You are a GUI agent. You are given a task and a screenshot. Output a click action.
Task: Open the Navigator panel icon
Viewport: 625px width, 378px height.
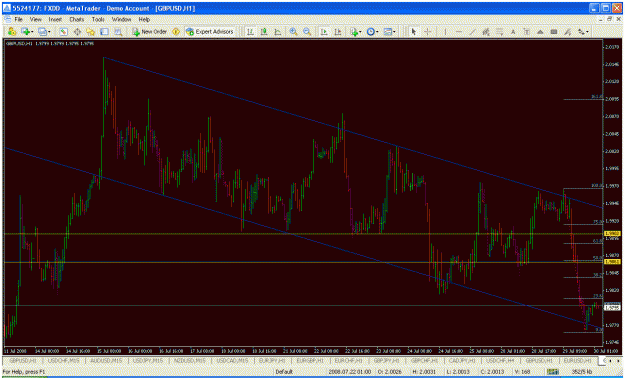(x=90, y=32)
